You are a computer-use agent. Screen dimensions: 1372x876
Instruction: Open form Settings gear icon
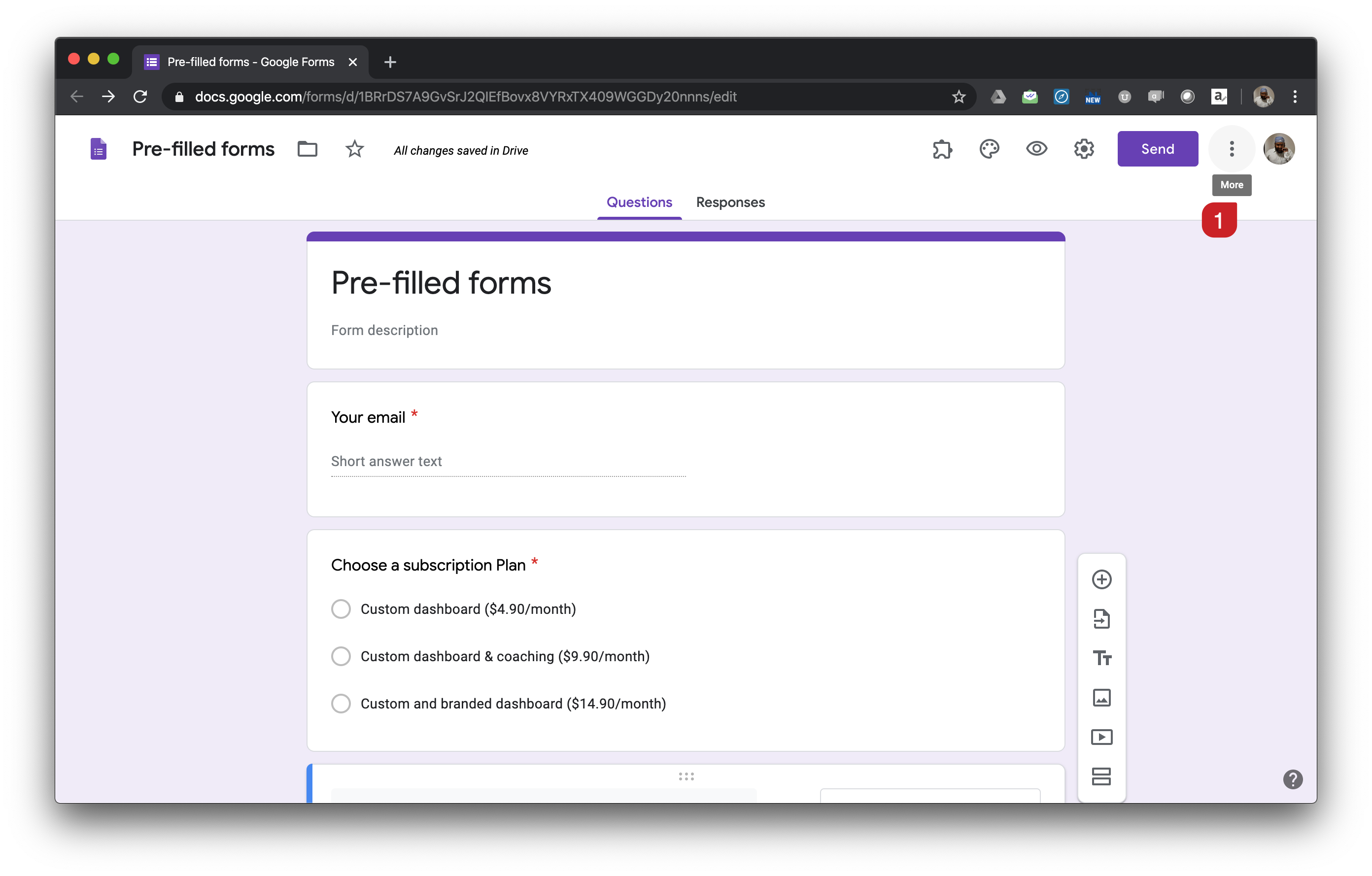(1084, 149)
